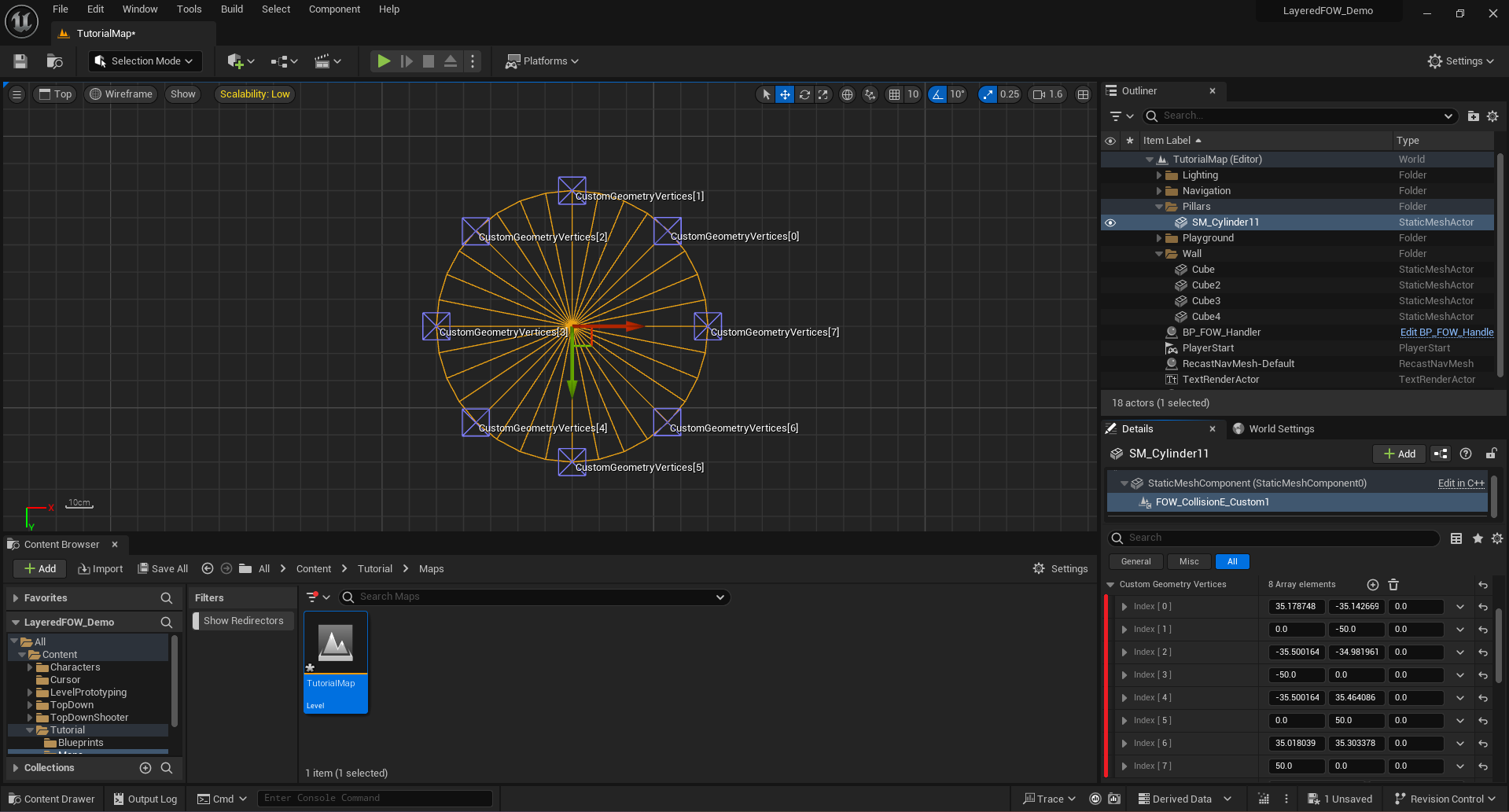
Task: Lock the Details panel selection
Action: pos(1491,454)
